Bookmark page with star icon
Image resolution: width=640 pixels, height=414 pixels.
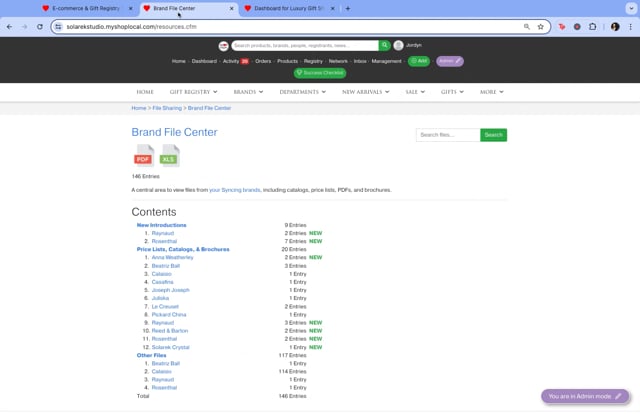pos(540,27)
